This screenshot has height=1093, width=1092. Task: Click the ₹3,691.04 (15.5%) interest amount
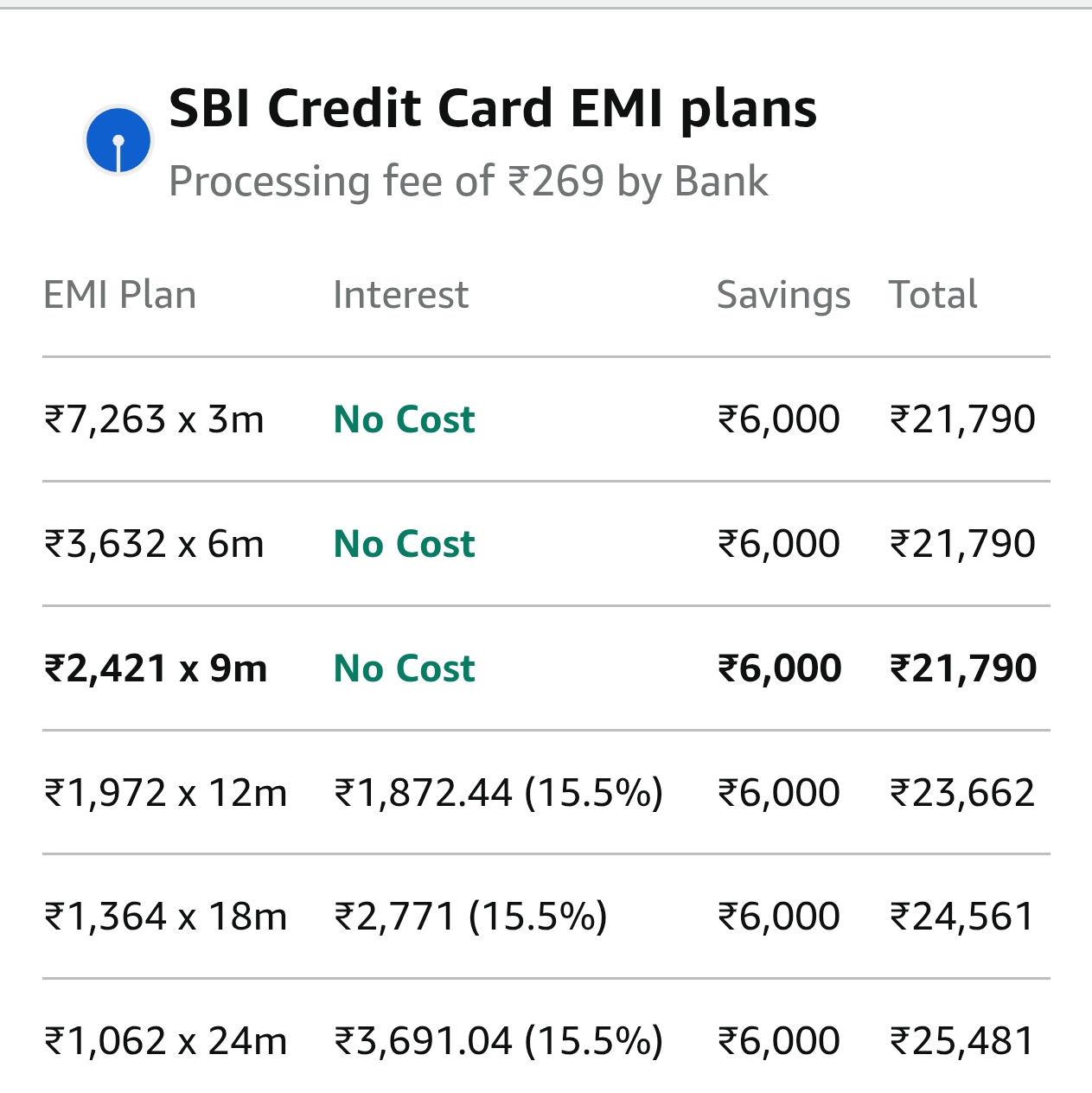498,1041
